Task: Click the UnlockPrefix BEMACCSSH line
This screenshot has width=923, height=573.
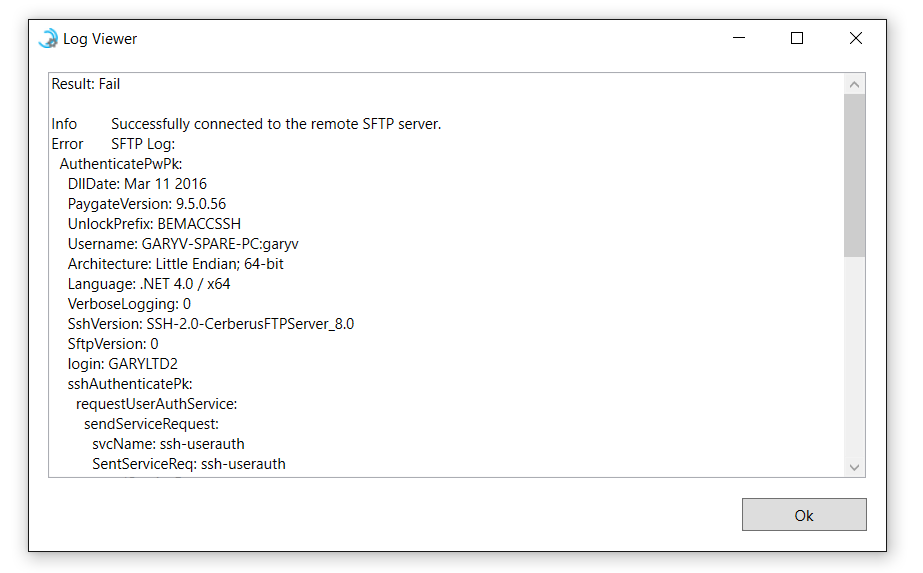Action: [154, 224]
